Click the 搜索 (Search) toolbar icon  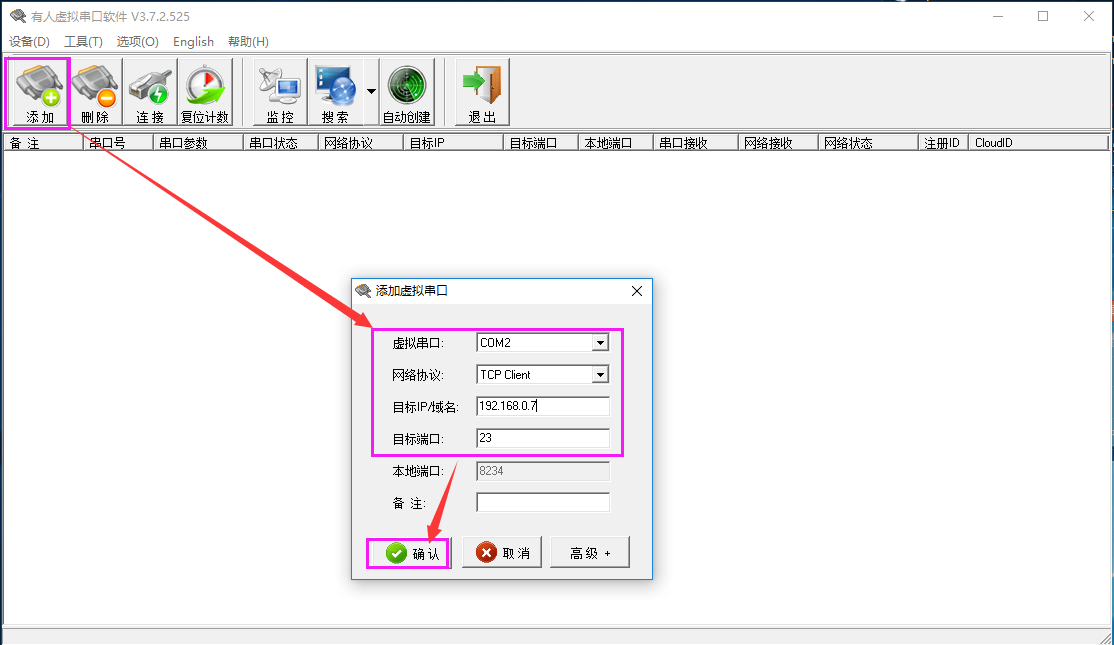(x=335, y=92)
